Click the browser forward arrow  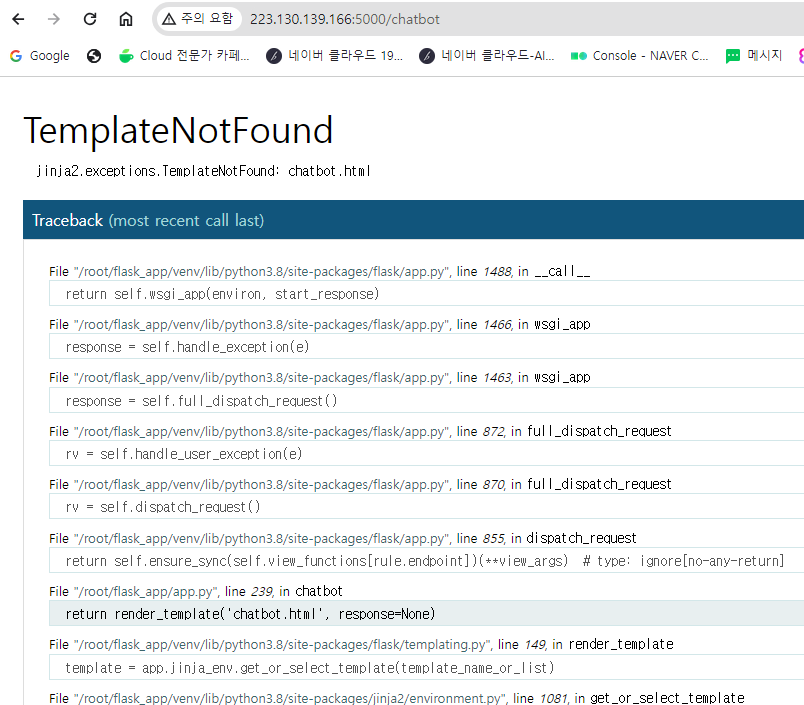[x=54, y=19]
